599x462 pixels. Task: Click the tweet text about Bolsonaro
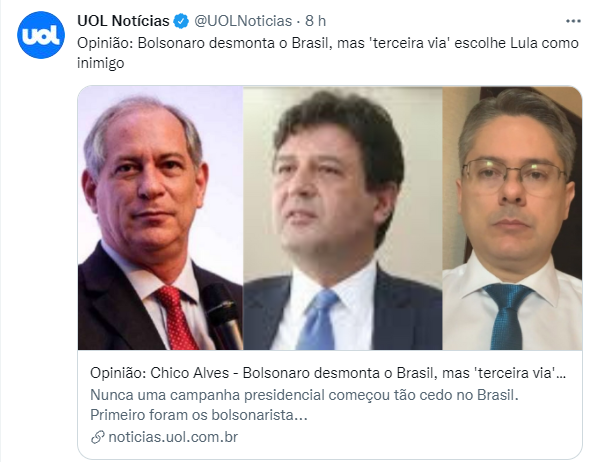[x=328, y=53]
